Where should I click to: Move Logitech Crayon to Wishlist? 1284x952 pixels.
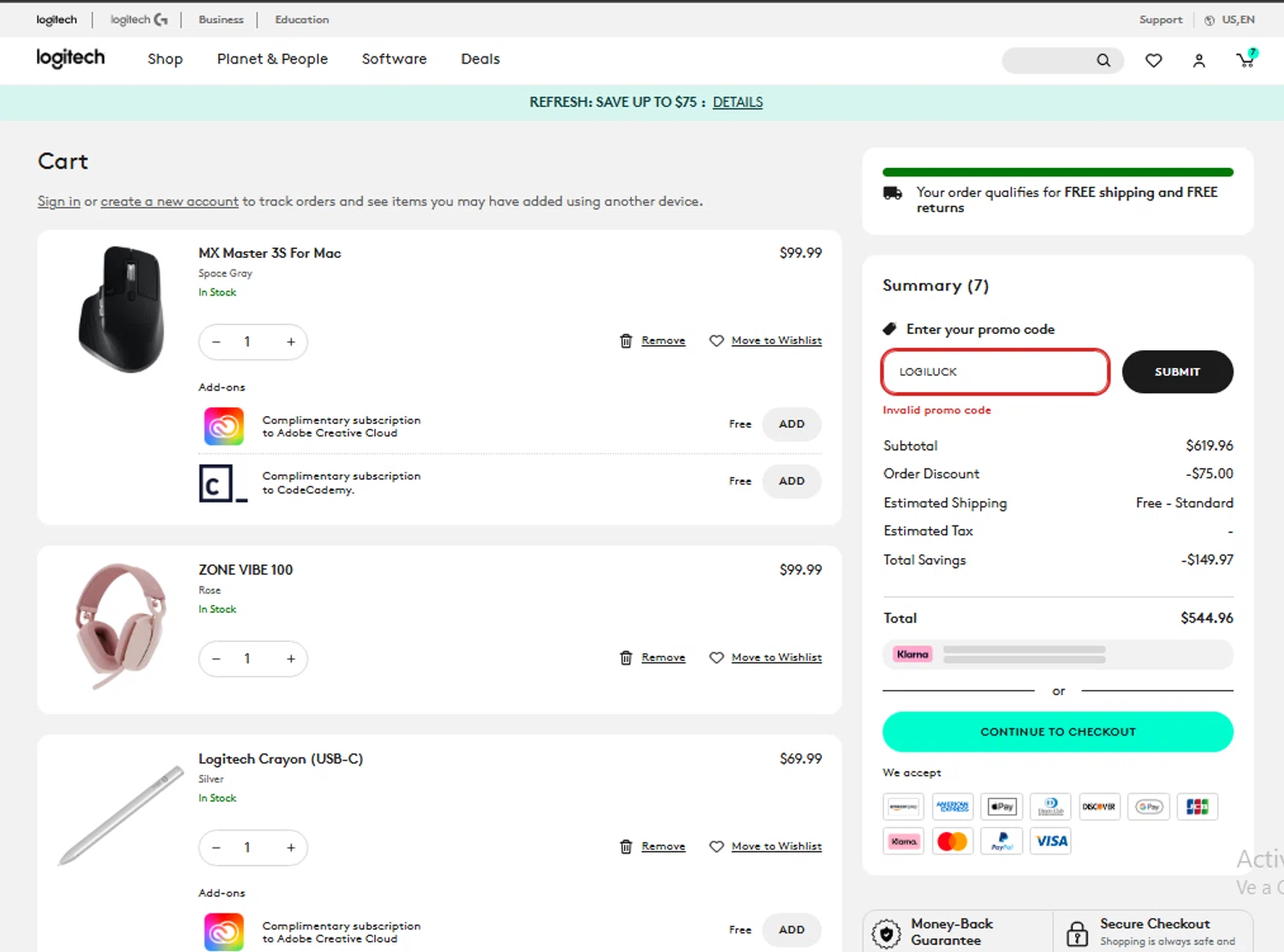click(x=776, y=847)
